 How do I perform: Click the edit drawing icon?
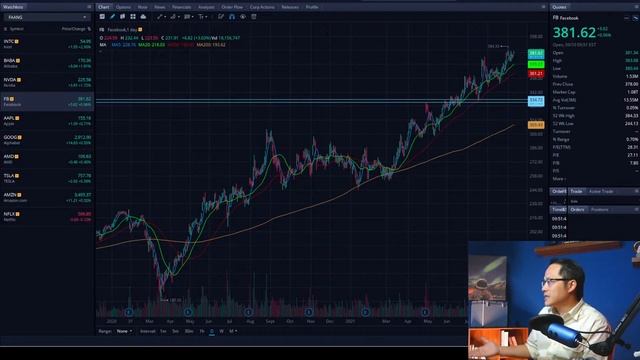[x=221, y=17]
